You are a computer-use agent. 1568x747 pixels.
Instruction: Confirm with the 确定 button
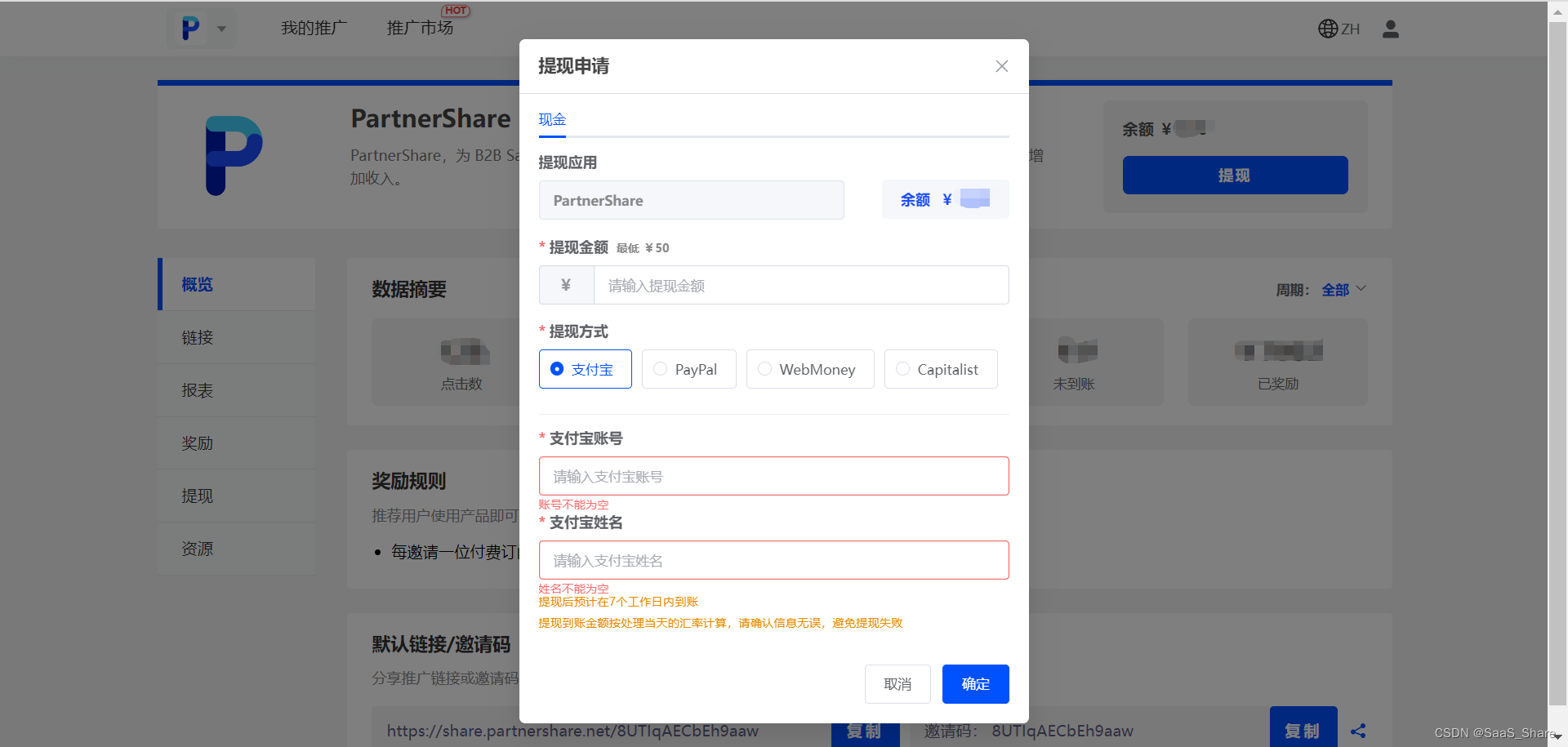[x=975, y=684]
